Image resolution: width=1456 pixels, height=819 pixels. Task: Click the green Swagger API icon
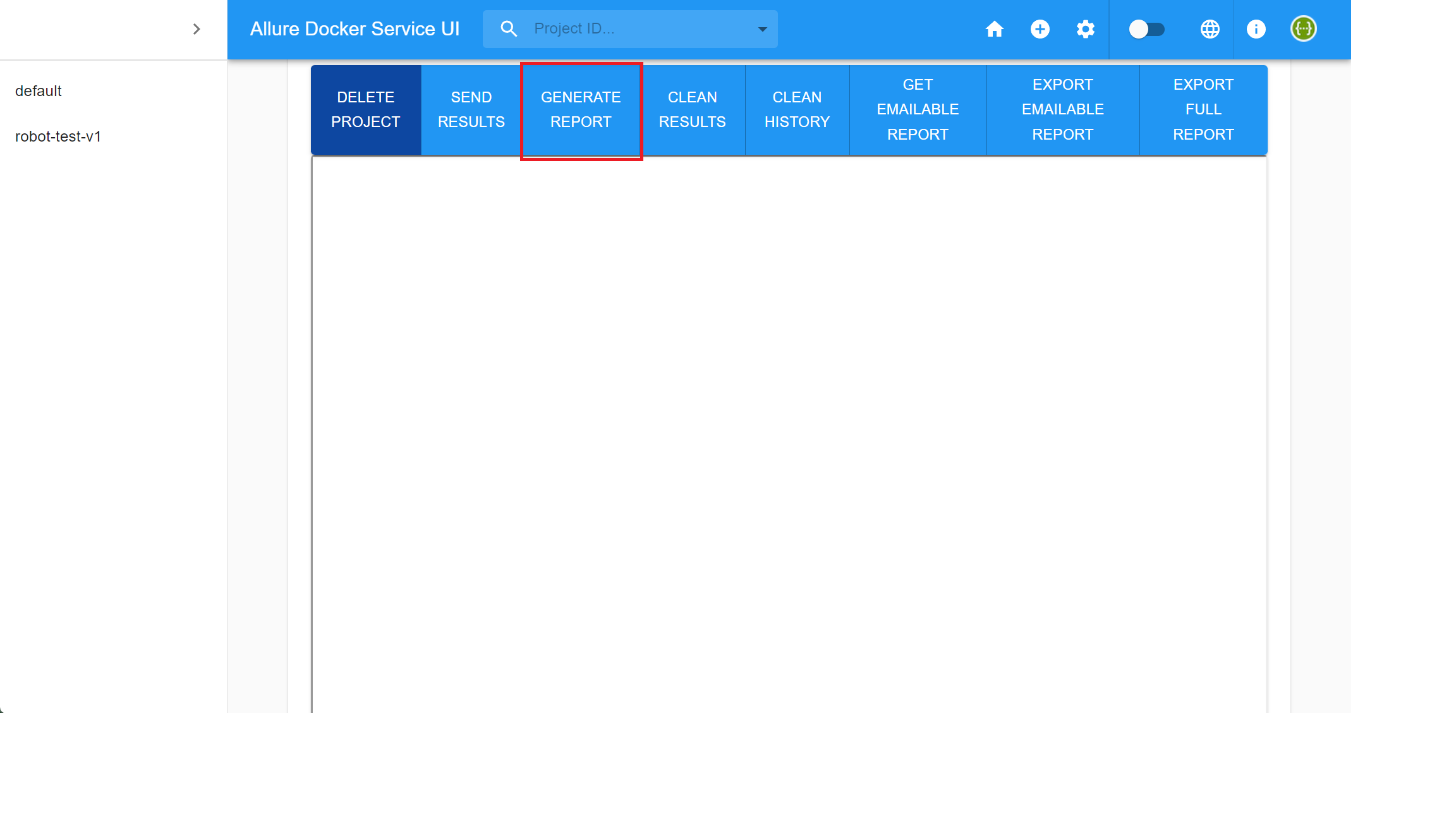click(1303, 29)
